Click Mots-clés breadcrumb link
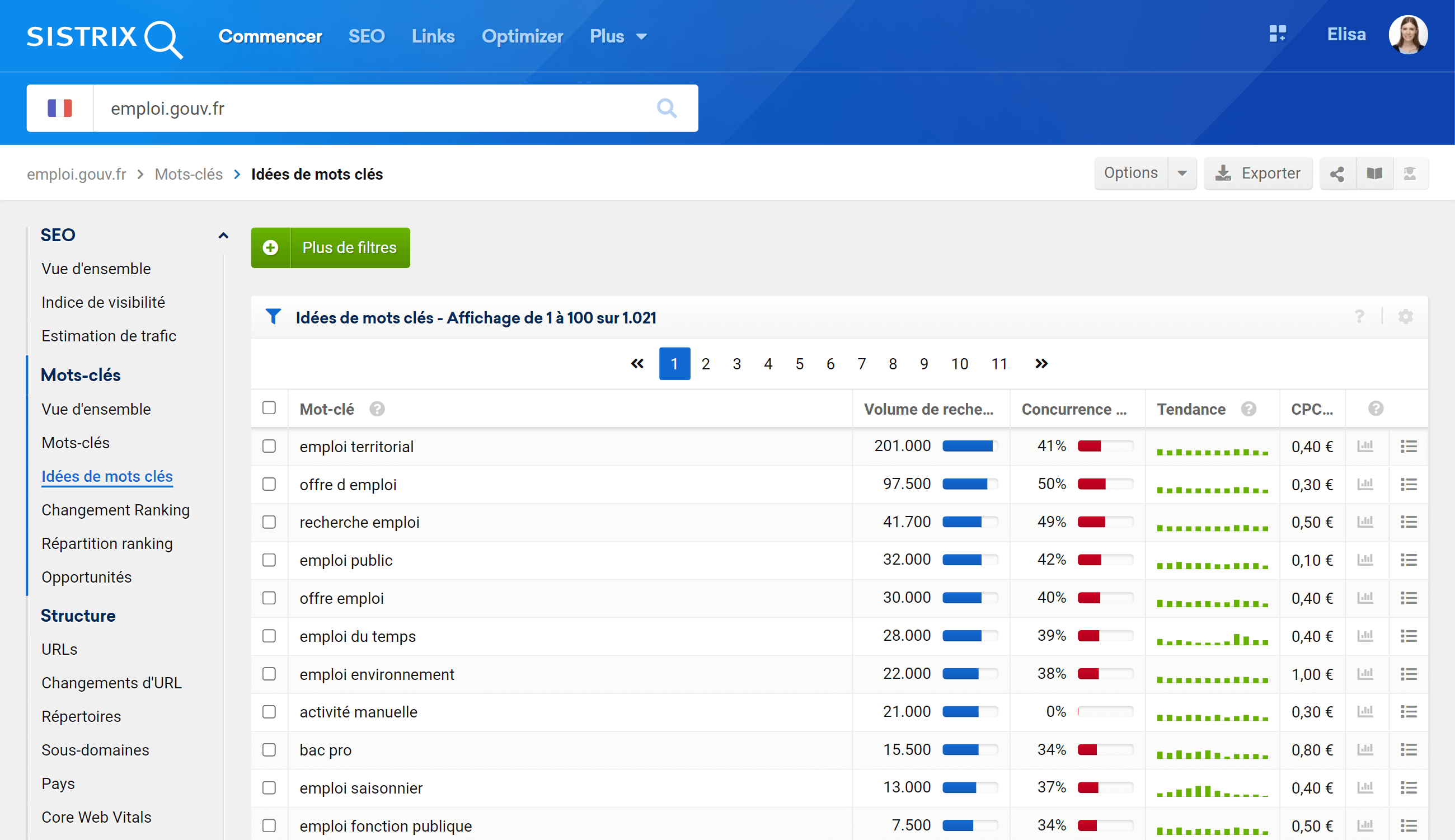 [189, 174]
